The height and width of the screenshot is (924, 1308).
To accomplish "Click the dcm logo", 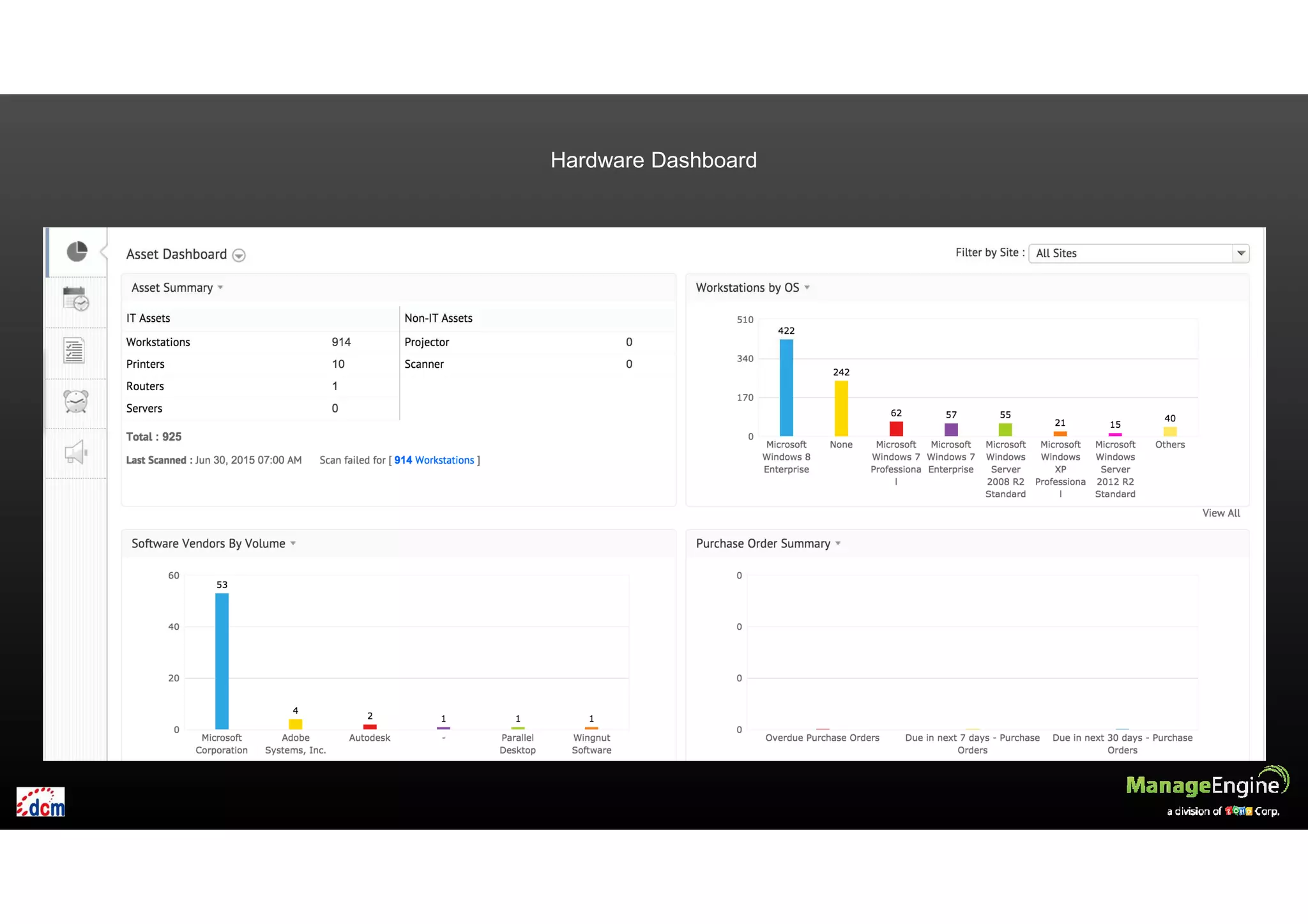I will pos(41,802).
